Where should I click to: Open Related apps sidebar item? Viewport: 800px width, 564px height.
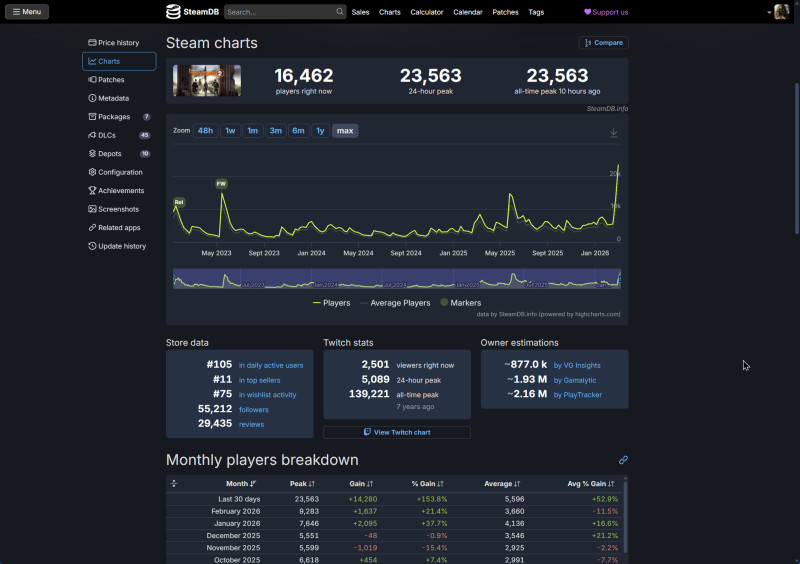[x=119, y=228]
